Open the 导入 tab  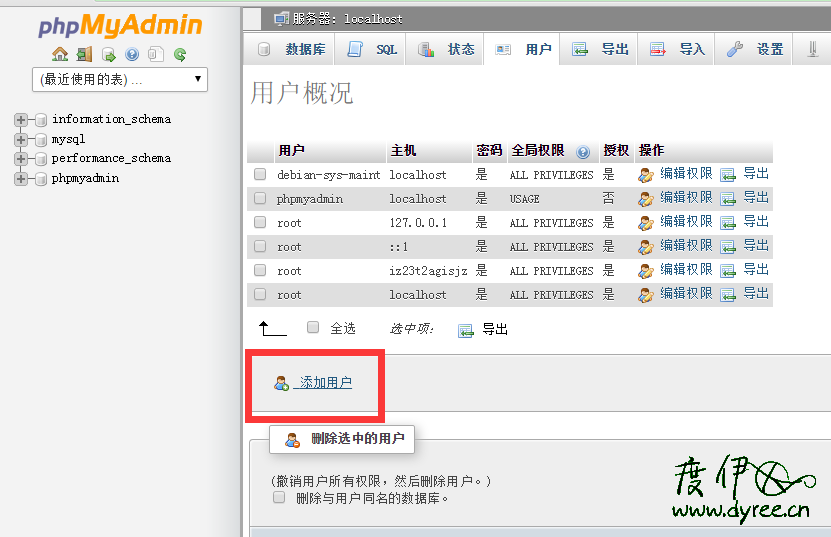[677, 49]
